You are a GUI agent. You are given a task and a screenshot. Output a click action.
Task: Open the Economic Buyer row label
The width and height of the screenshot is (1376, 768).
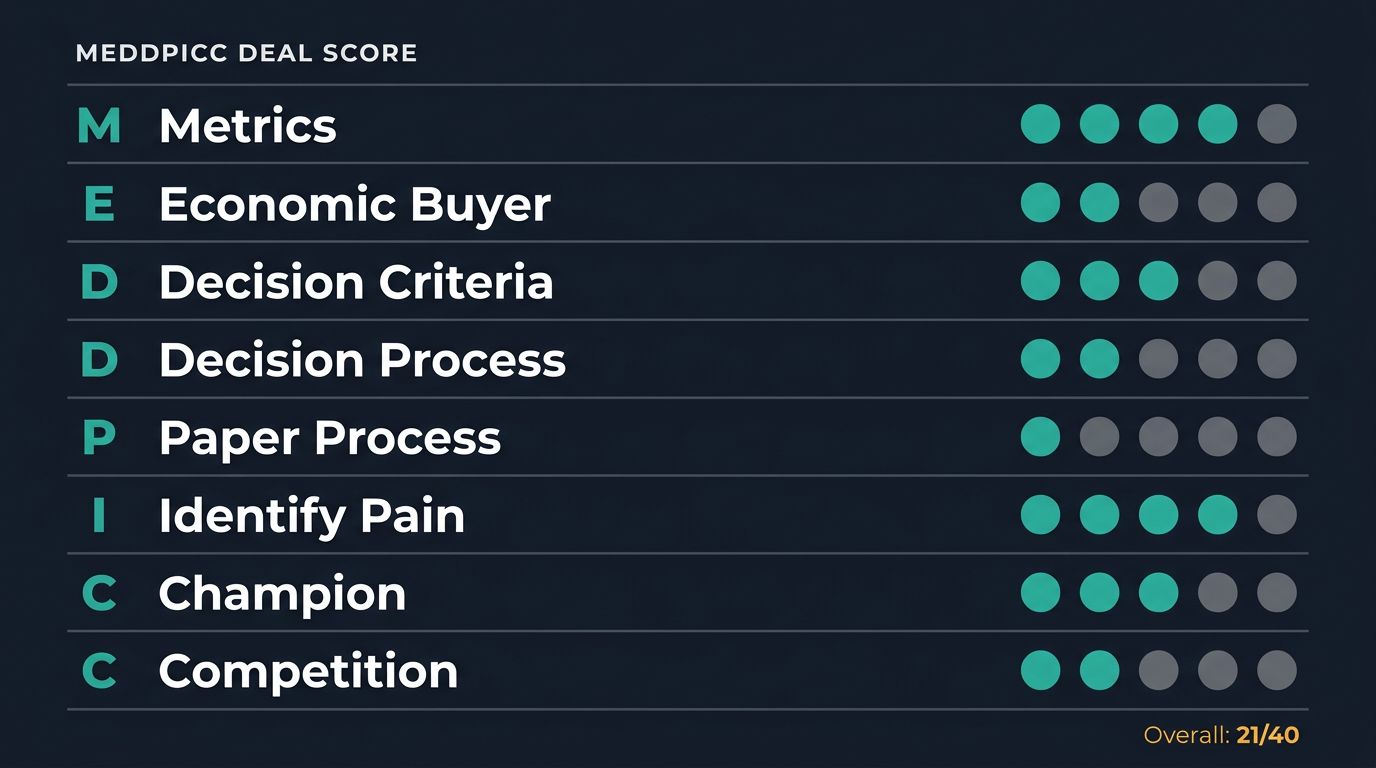pos(355,205)
